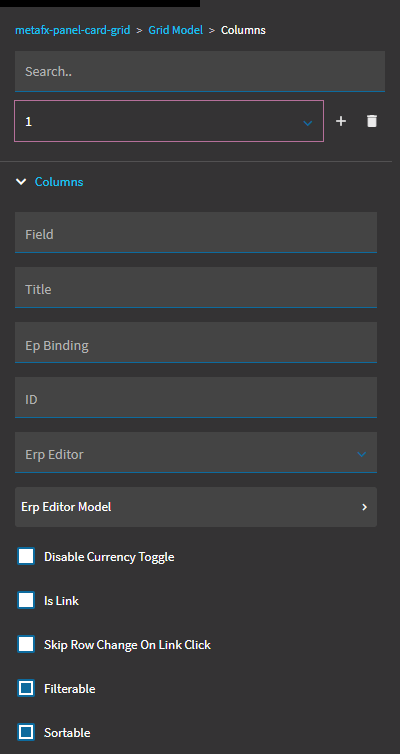The width and height of the screenshot is (400, 754).
Task: Select the current Columns breadcrumb text
Action: (243, 30)
